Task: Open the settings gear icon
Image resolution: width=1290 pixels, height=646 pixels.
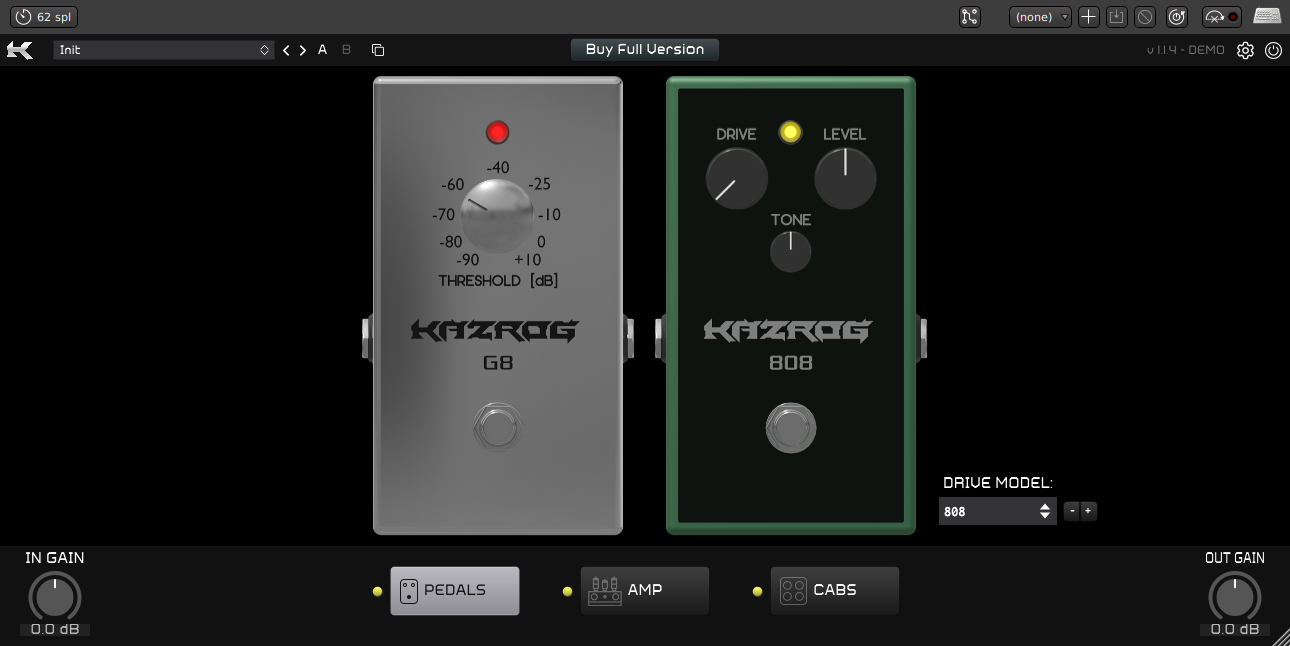Action: click(x=1245, y=50)
